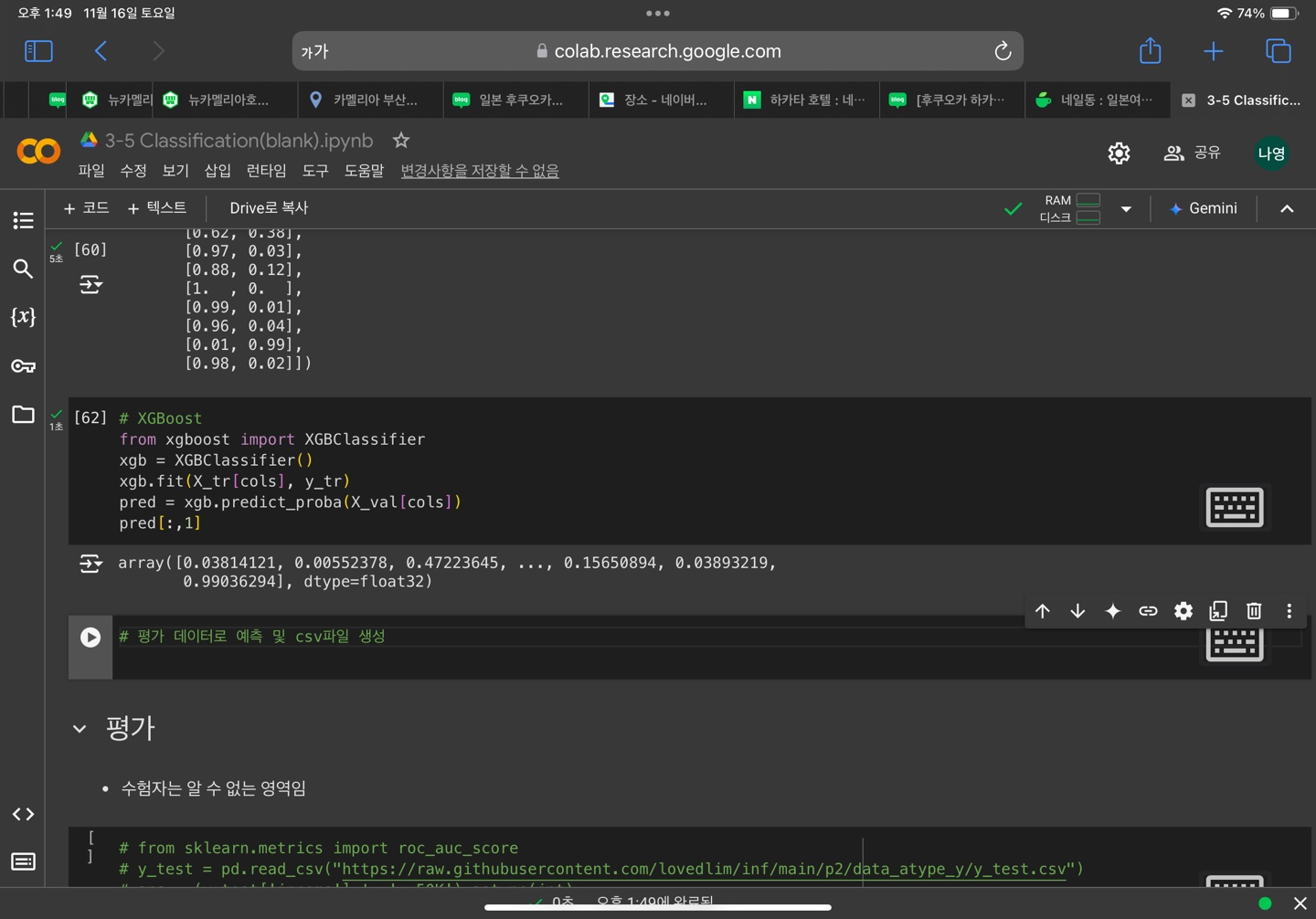Image resolution: width=1316 pixels, height=919 pixels.
Task: Show keyboard icon in XGBoost cell
Action: pyautogui.click(x=1235, y=507)
